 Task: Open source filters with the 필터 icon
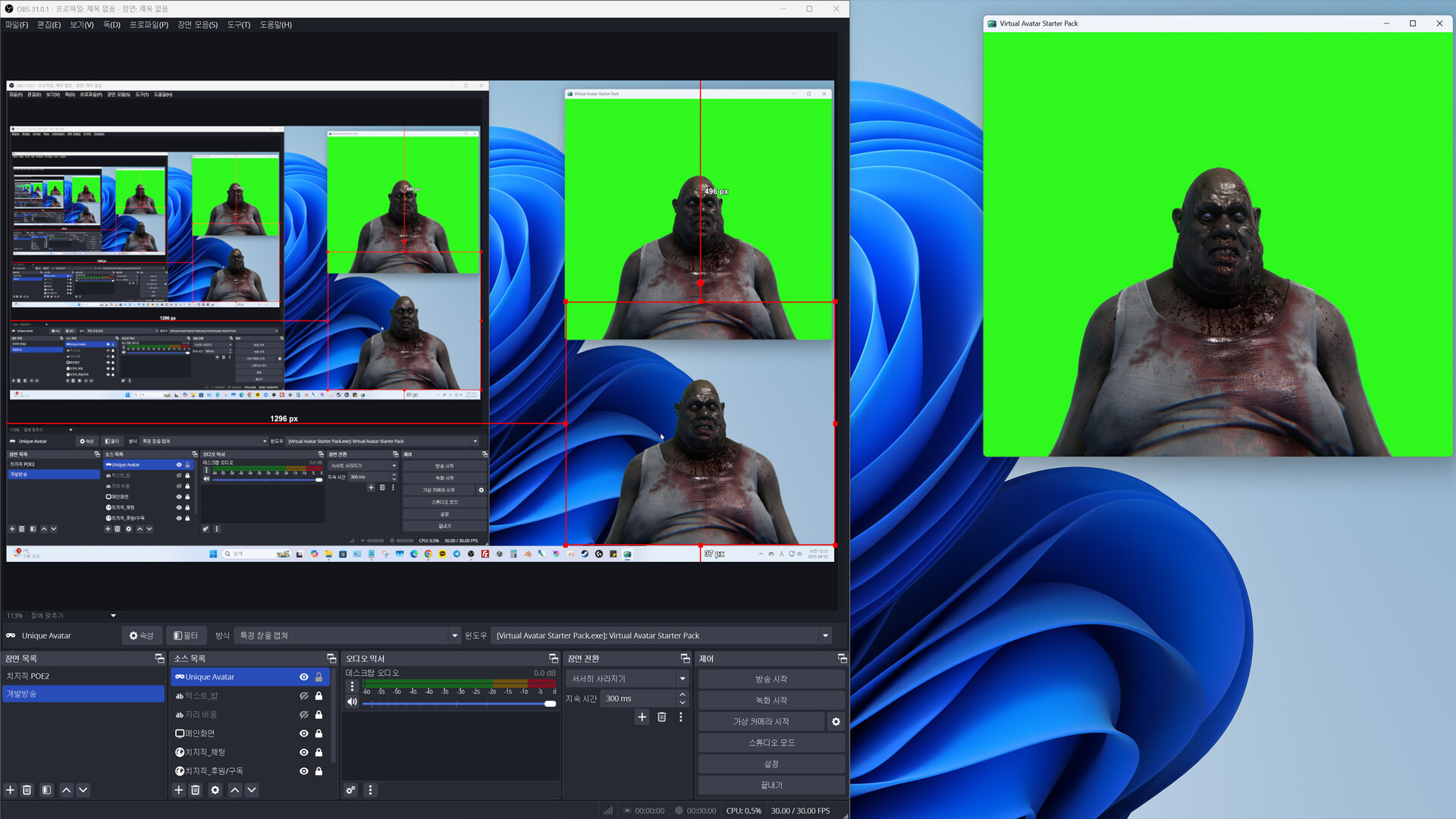click(187, 635)
